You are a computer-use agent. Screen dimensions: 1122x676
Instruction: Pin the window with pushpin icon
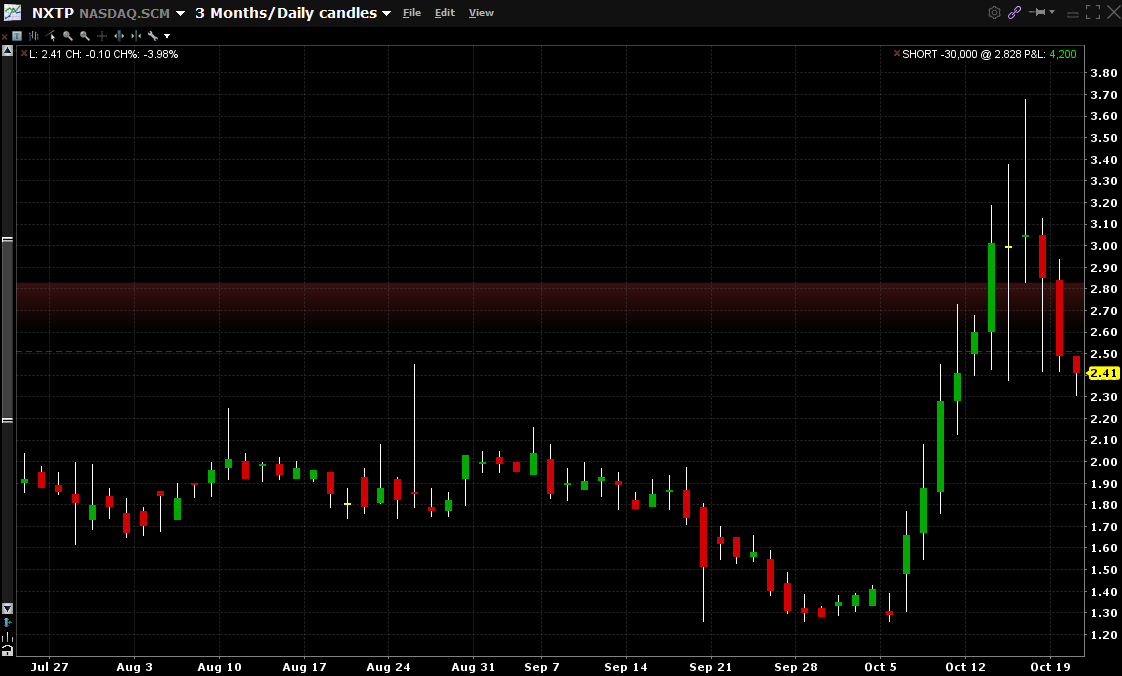click(x=1037, y=12)
